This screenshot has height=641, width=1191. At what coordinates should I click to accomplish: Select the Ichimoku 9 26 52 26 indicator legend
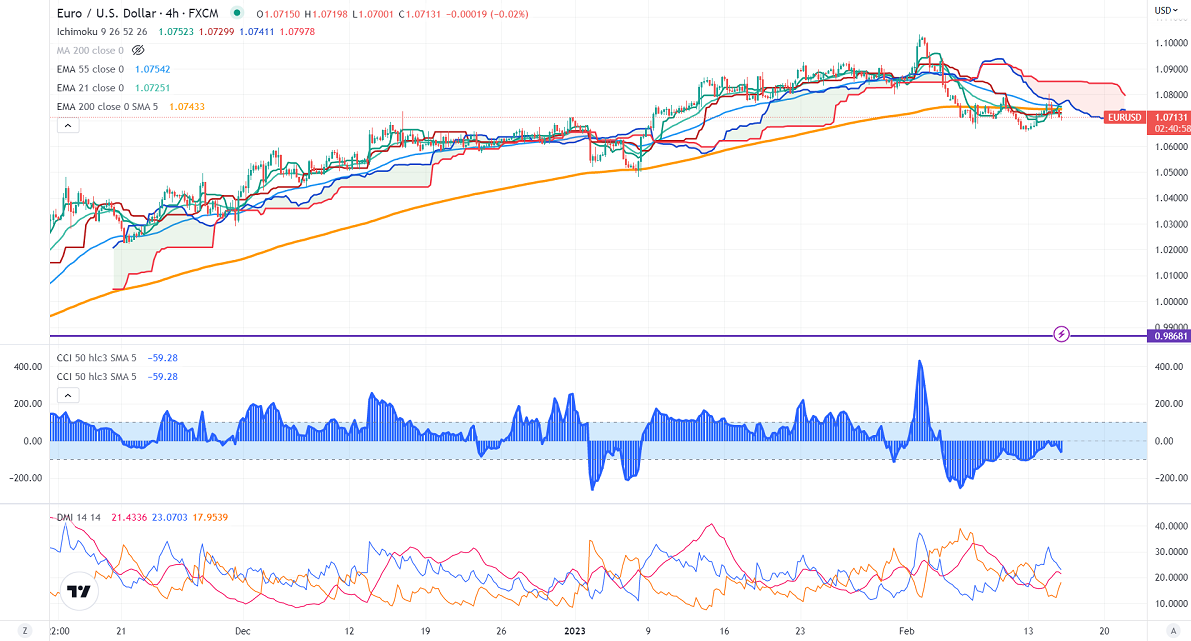102,31
